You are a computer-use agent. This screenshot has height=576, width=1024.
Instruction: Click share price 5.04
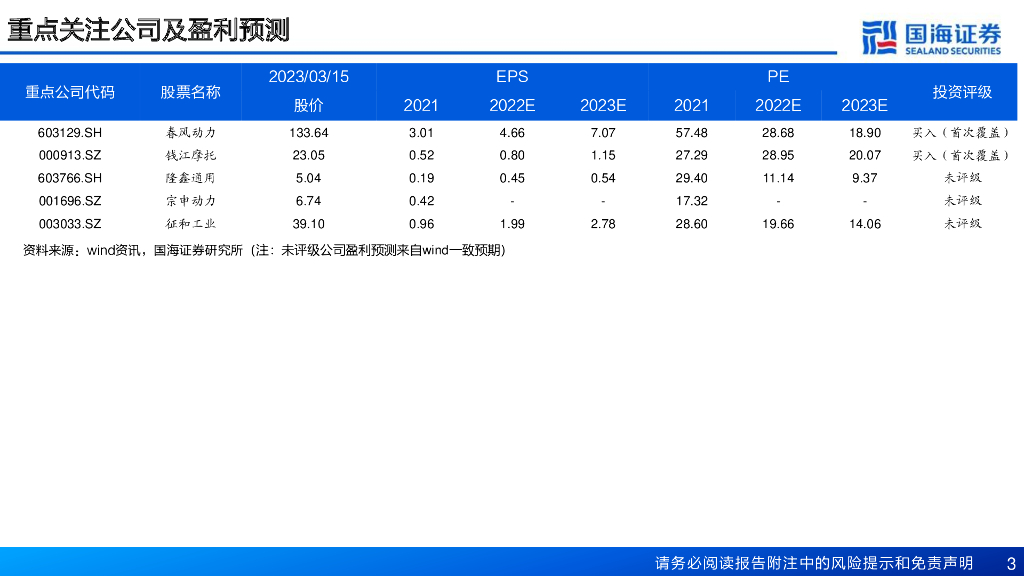308,178
